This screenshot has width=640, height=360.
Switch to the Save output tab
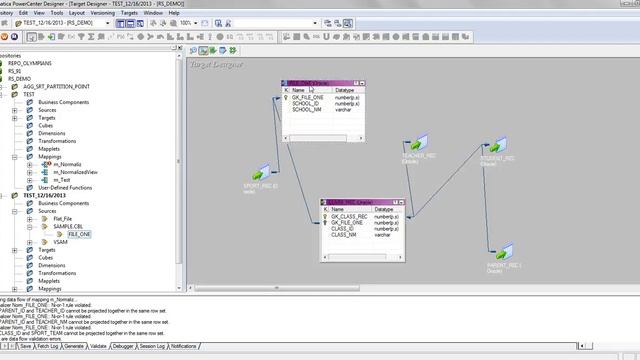[25, 346]
